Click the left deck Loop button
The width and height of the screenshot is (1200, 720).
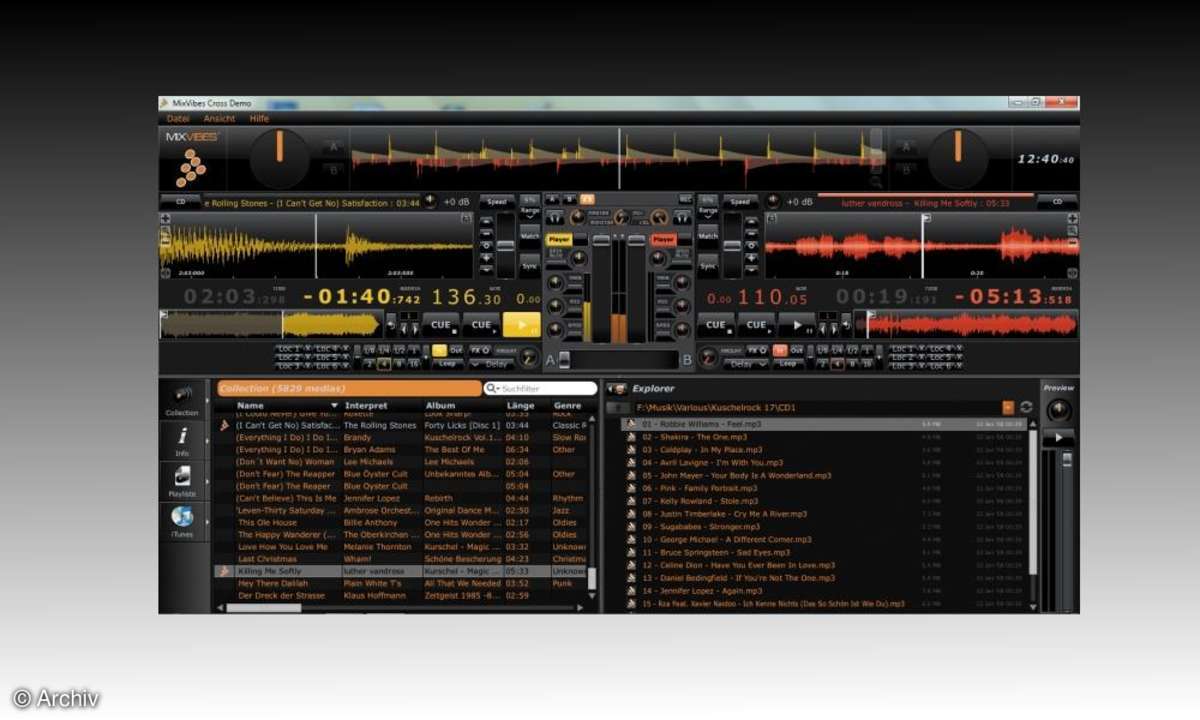[x=447, y=364]
